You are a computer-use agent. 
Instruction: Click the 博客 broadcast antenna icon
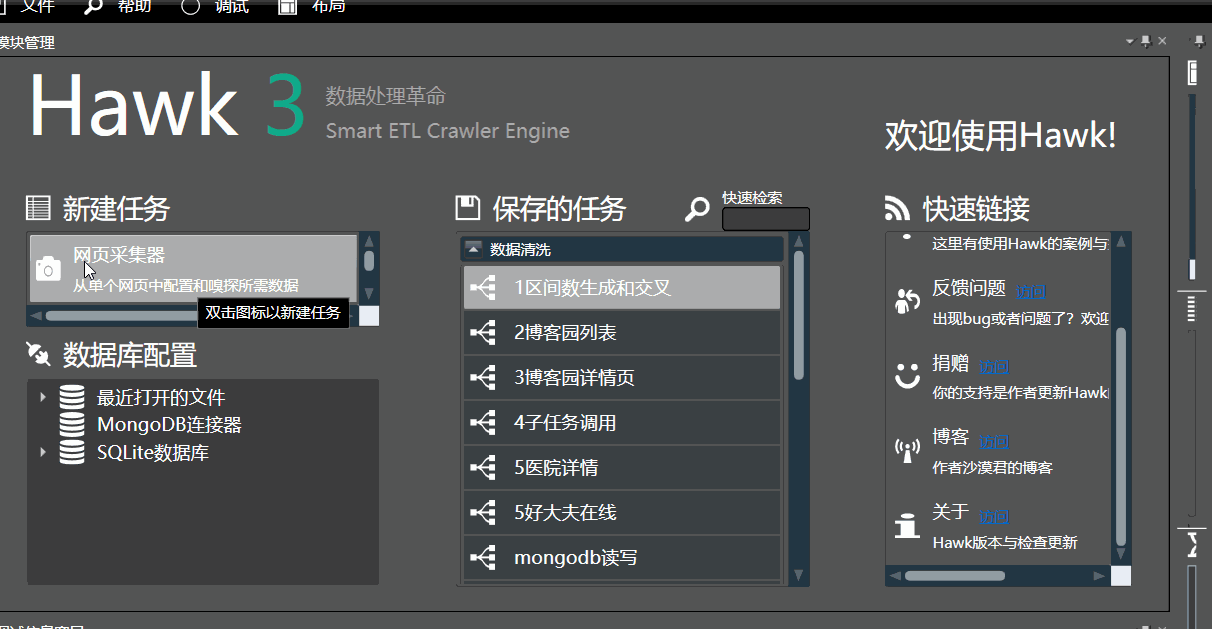point(907,450)
